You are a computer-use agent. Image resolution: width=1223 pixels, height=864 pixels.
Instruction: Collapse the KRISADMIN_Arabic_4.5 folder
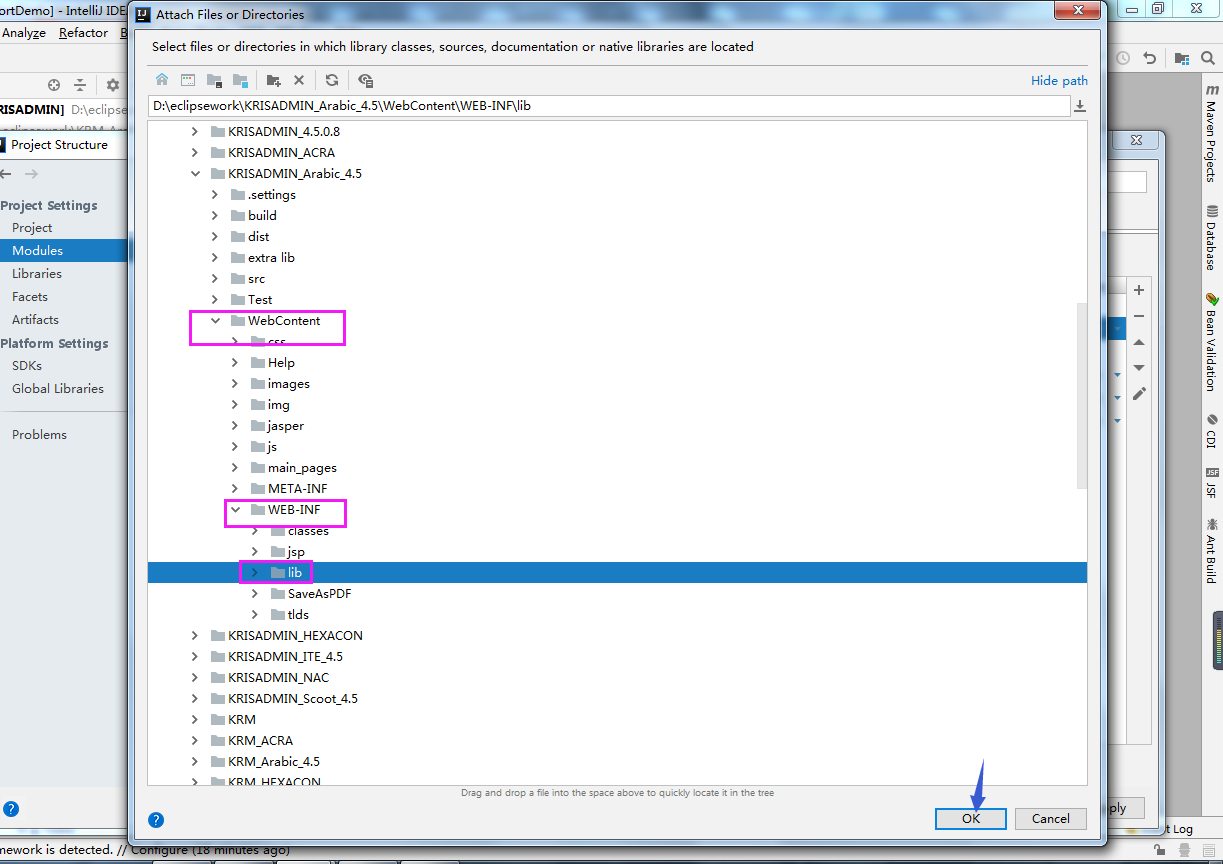tap(195, 173)
